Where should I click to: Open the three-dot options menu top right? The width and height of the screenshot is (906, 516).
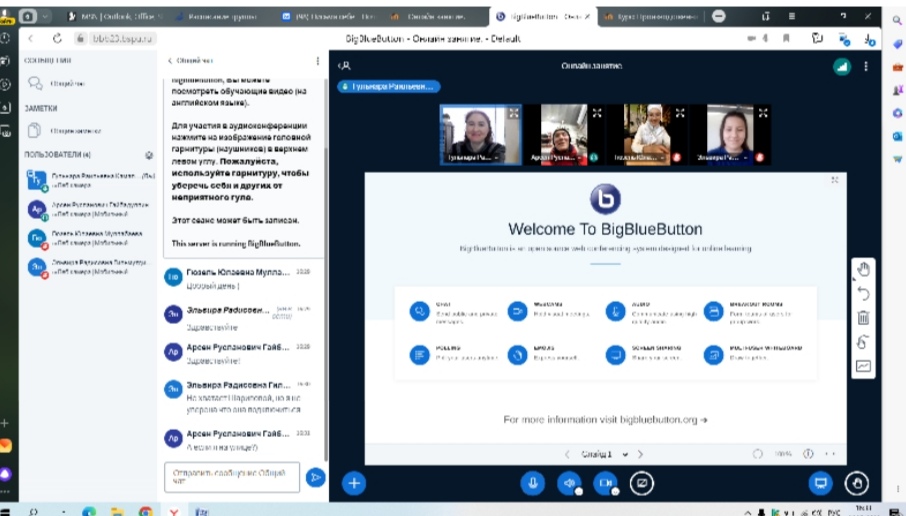(866, 66)
